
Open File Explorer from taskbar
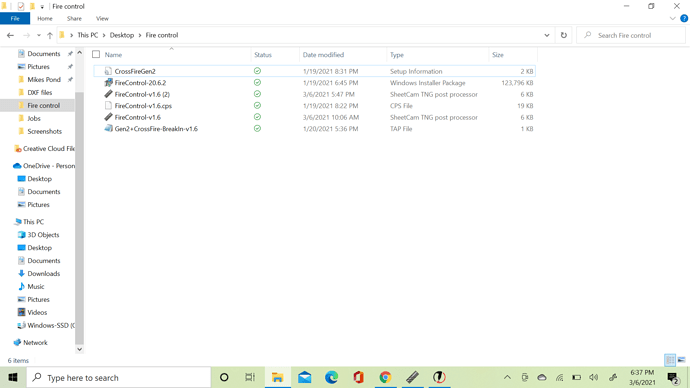tap(277, 377)
